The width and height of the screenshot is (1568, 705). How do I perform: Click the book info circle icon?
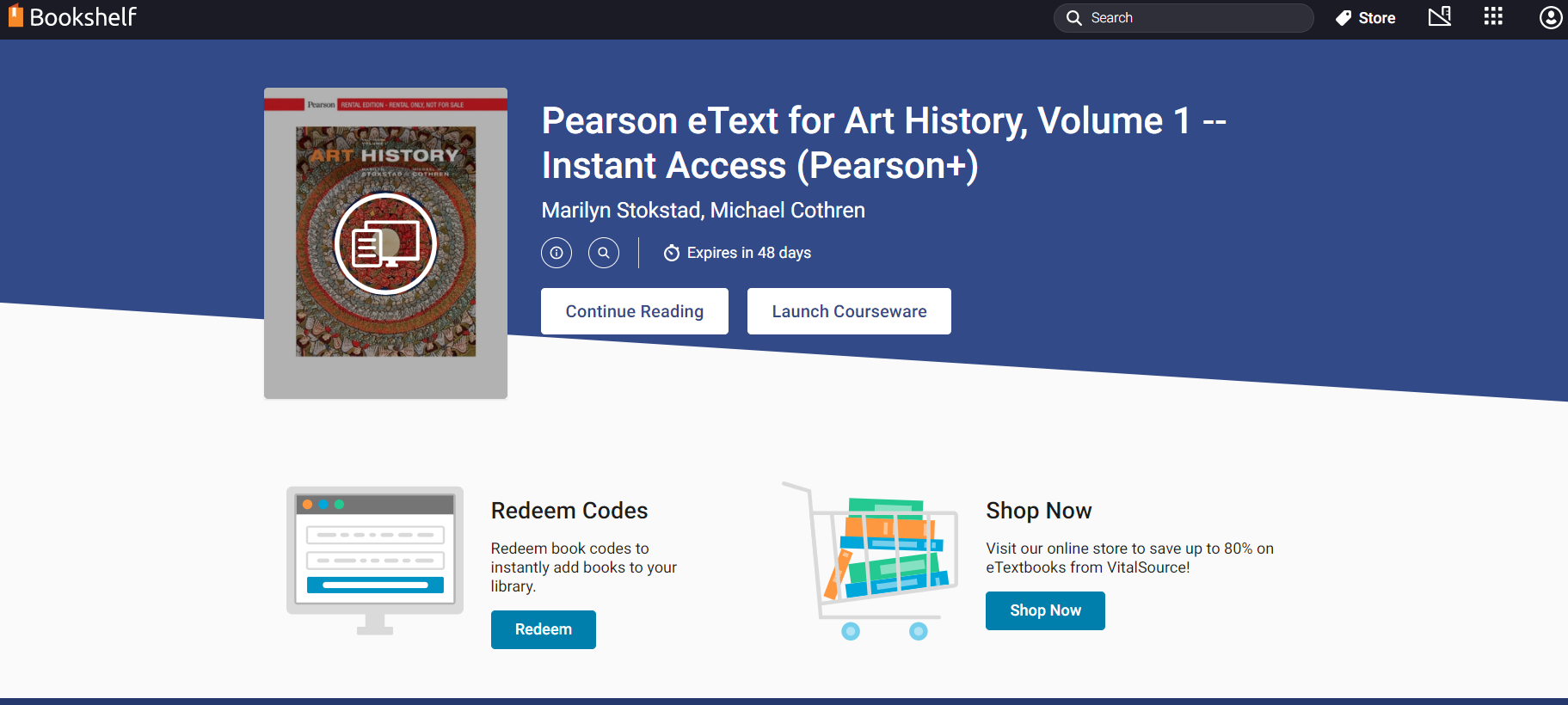coord(556,252)
